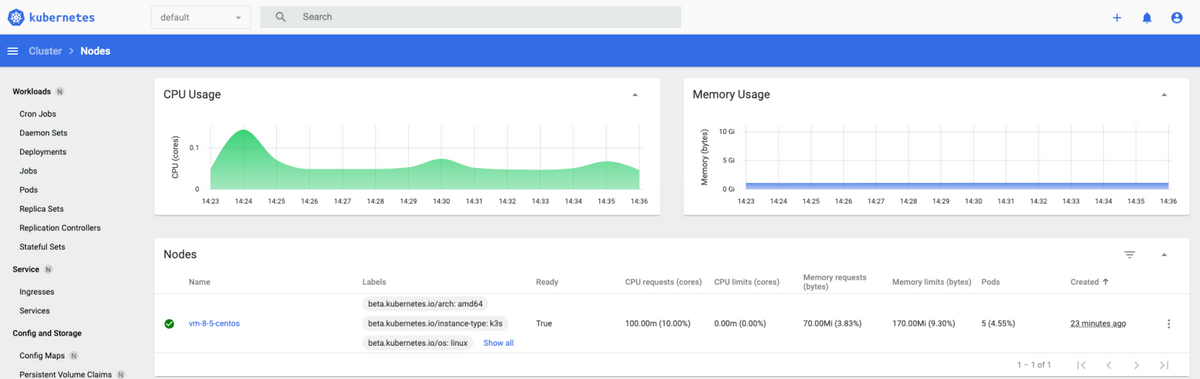
Task: Open the notifications bell icon
Action: click(x=1147, y=17)
